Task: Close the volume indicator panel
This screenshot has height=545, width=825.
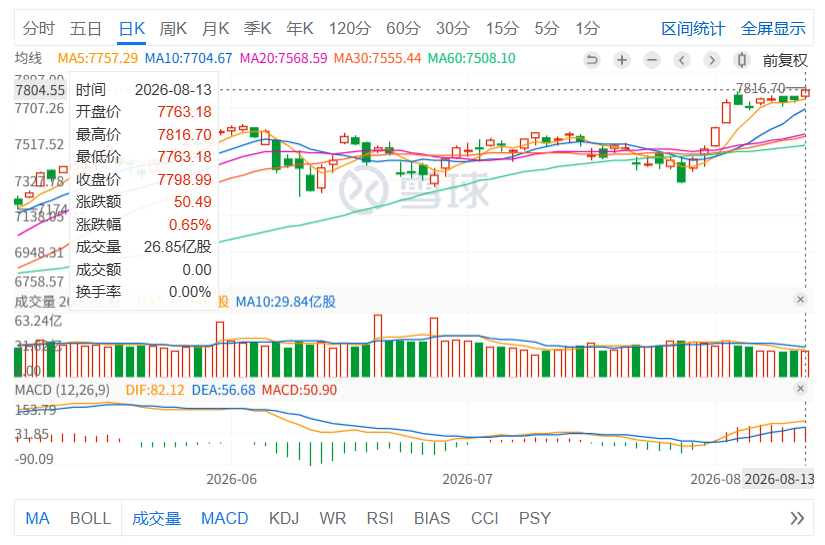Action: coord(800,299)
